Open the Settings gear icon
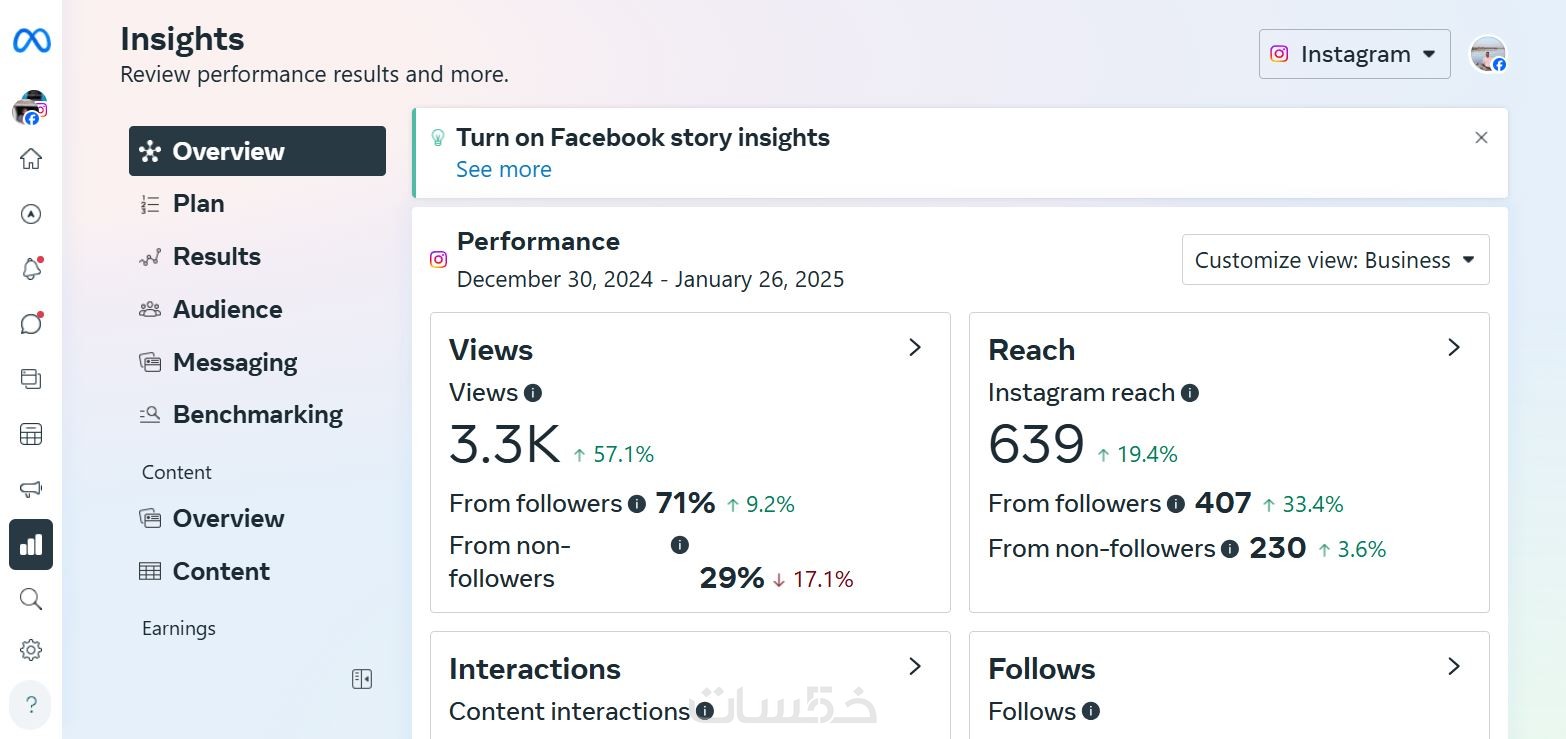The height and width of the screenshot is (739, 1566). [31, 650]
